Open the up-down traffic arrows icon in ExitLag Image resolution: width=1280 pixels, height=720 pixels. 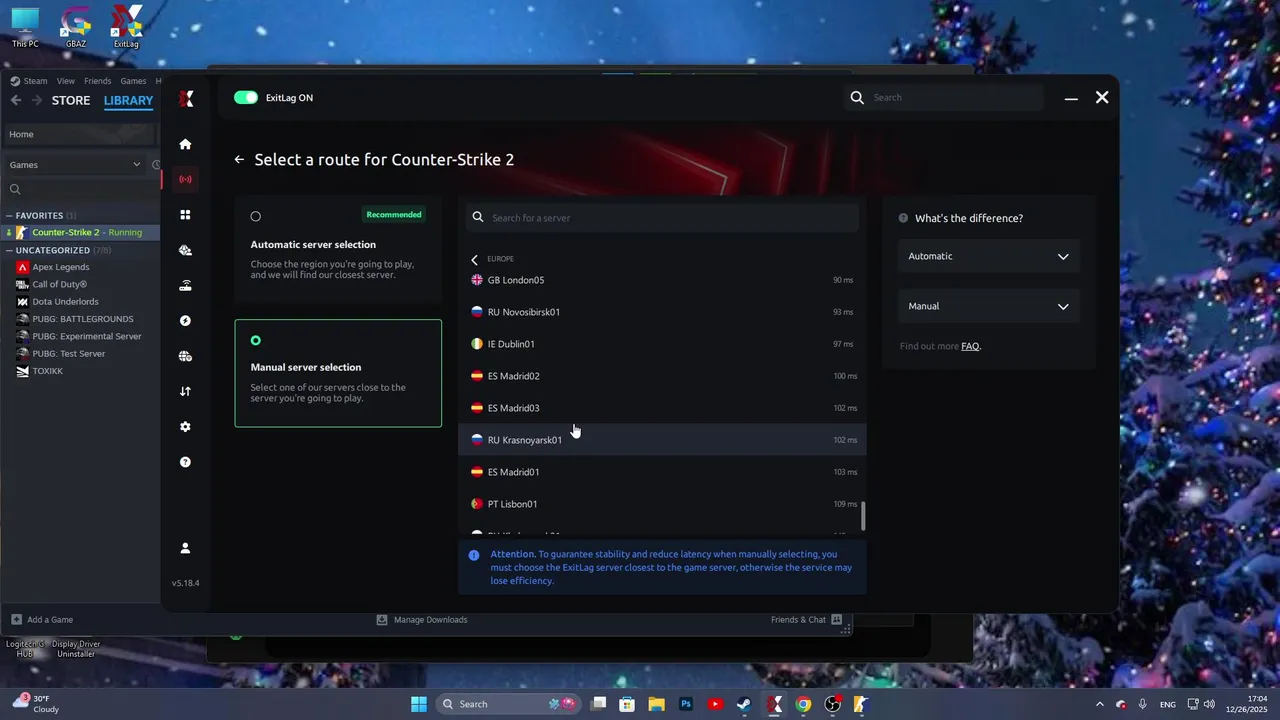[x=185, y=391]
